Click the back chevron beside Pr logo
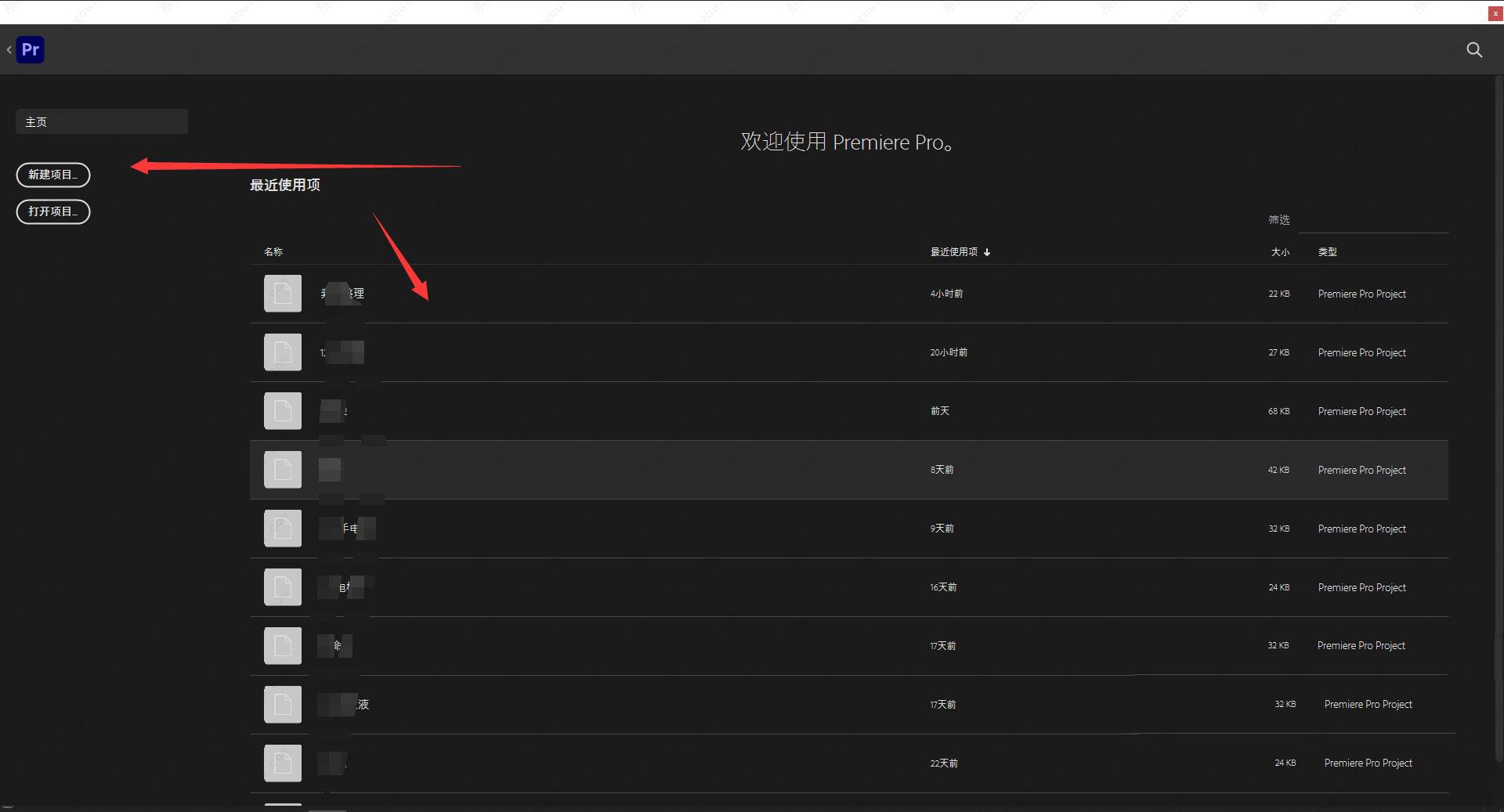The width and height of the screenshot is (1504, 812). (x=9, y=50)
